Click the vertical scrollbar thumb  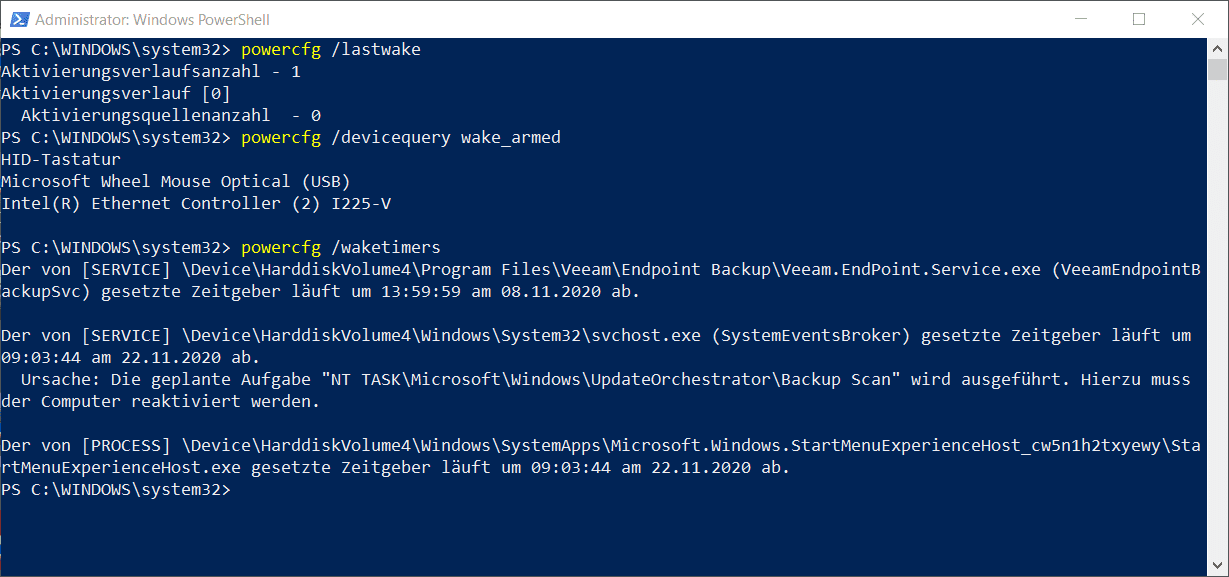coord(1217,68)
